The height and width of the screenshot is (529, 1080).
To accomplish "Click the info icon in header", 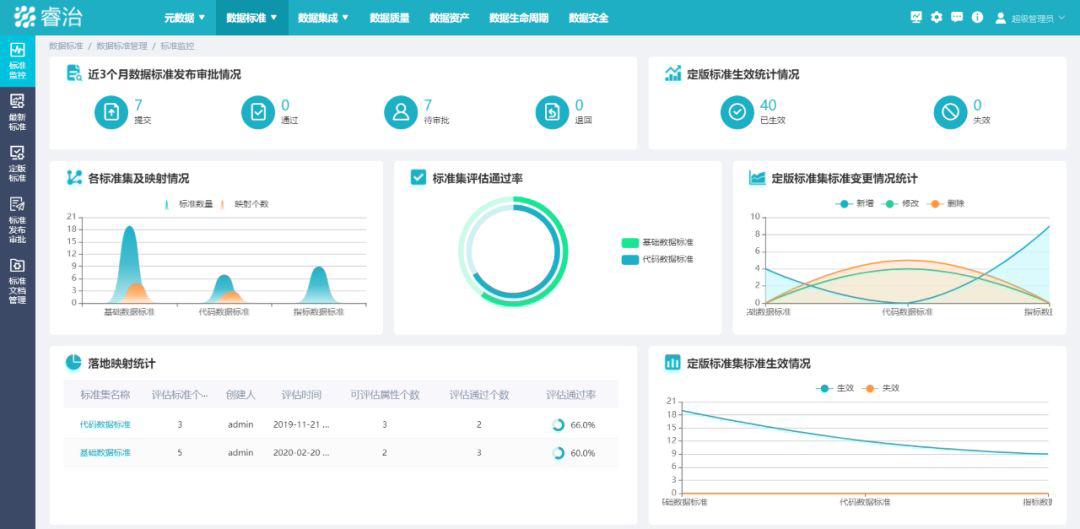I will point(977,18).
